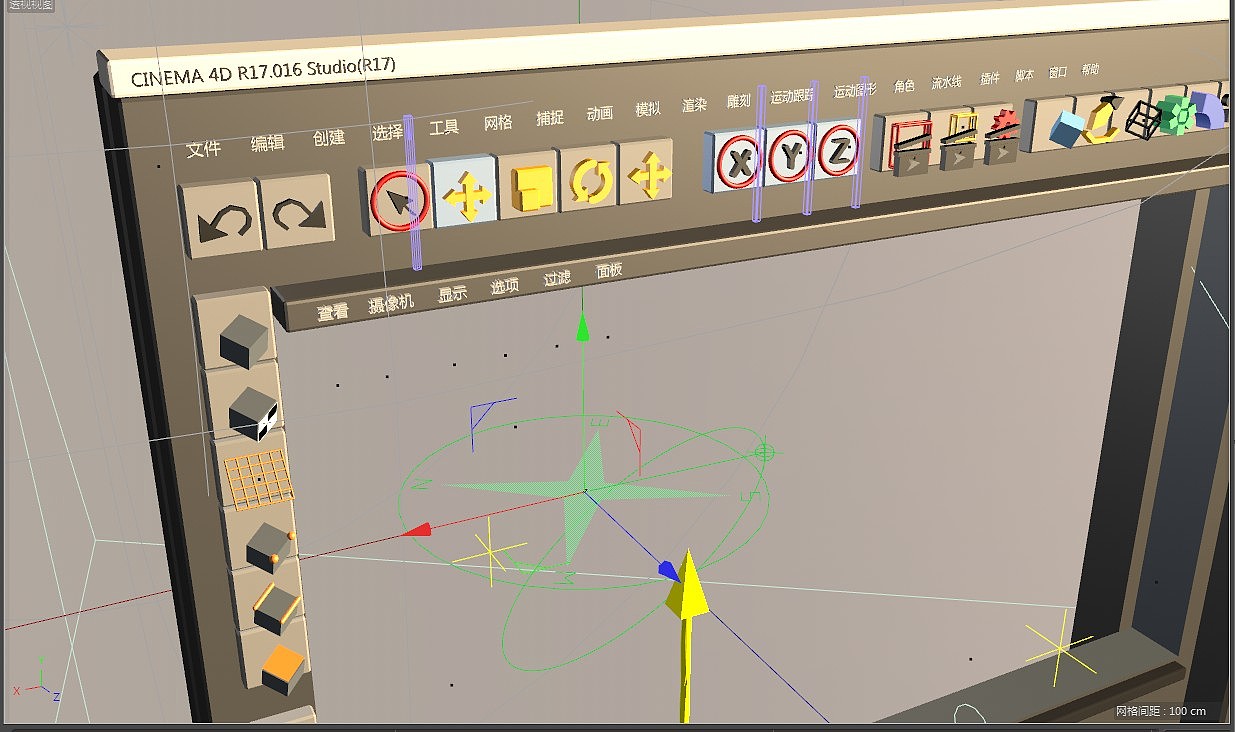1235x732 pixels.
Task: Open the 创建 menu
Action: coord(328,138)
